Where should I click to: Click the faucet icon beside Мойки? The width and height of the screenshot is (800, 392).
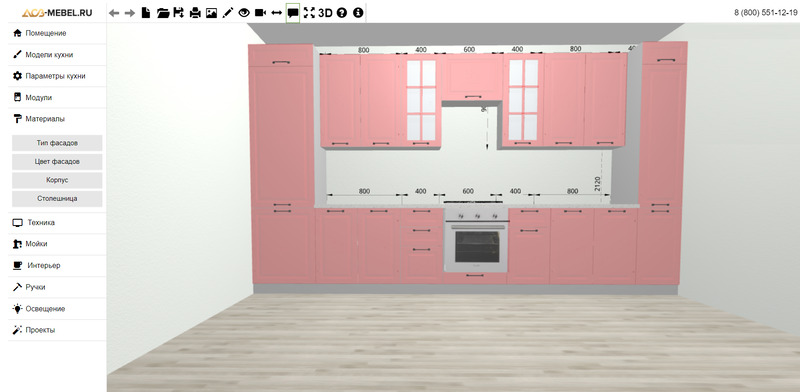[17, 244]
